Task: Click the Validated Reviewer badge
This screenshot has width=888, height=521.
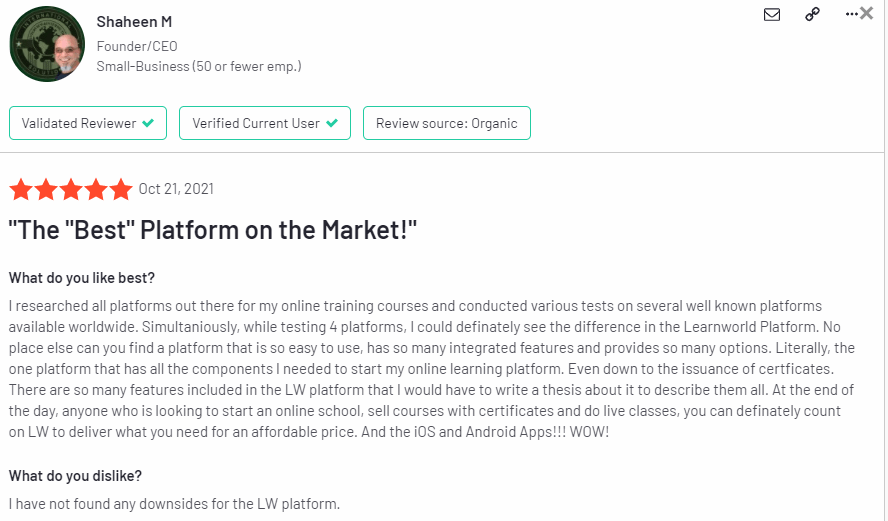Action: (88, 123)
